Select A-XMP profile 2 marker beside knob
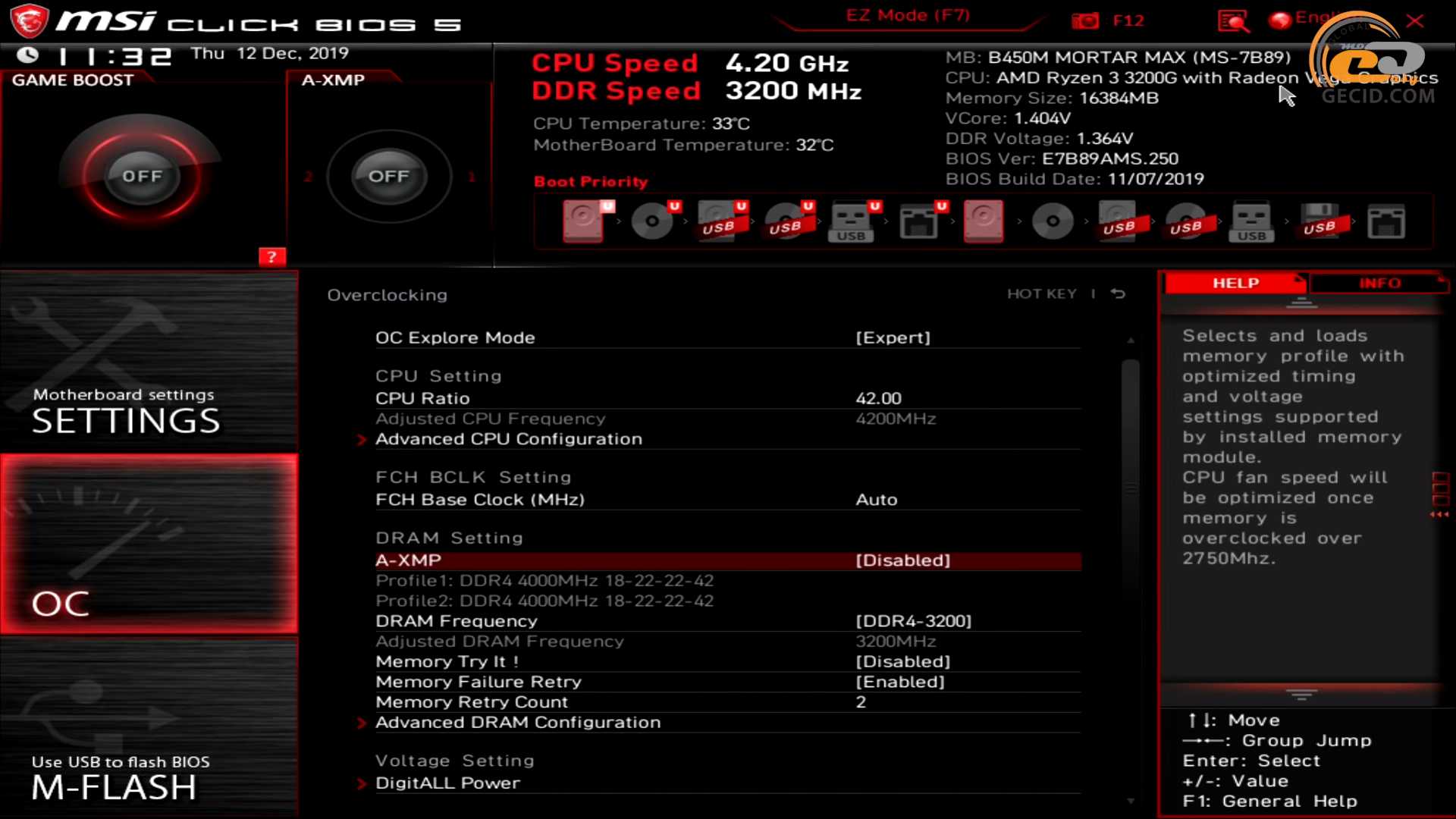Screen dimensions: 1456x819 click(308, 177)
